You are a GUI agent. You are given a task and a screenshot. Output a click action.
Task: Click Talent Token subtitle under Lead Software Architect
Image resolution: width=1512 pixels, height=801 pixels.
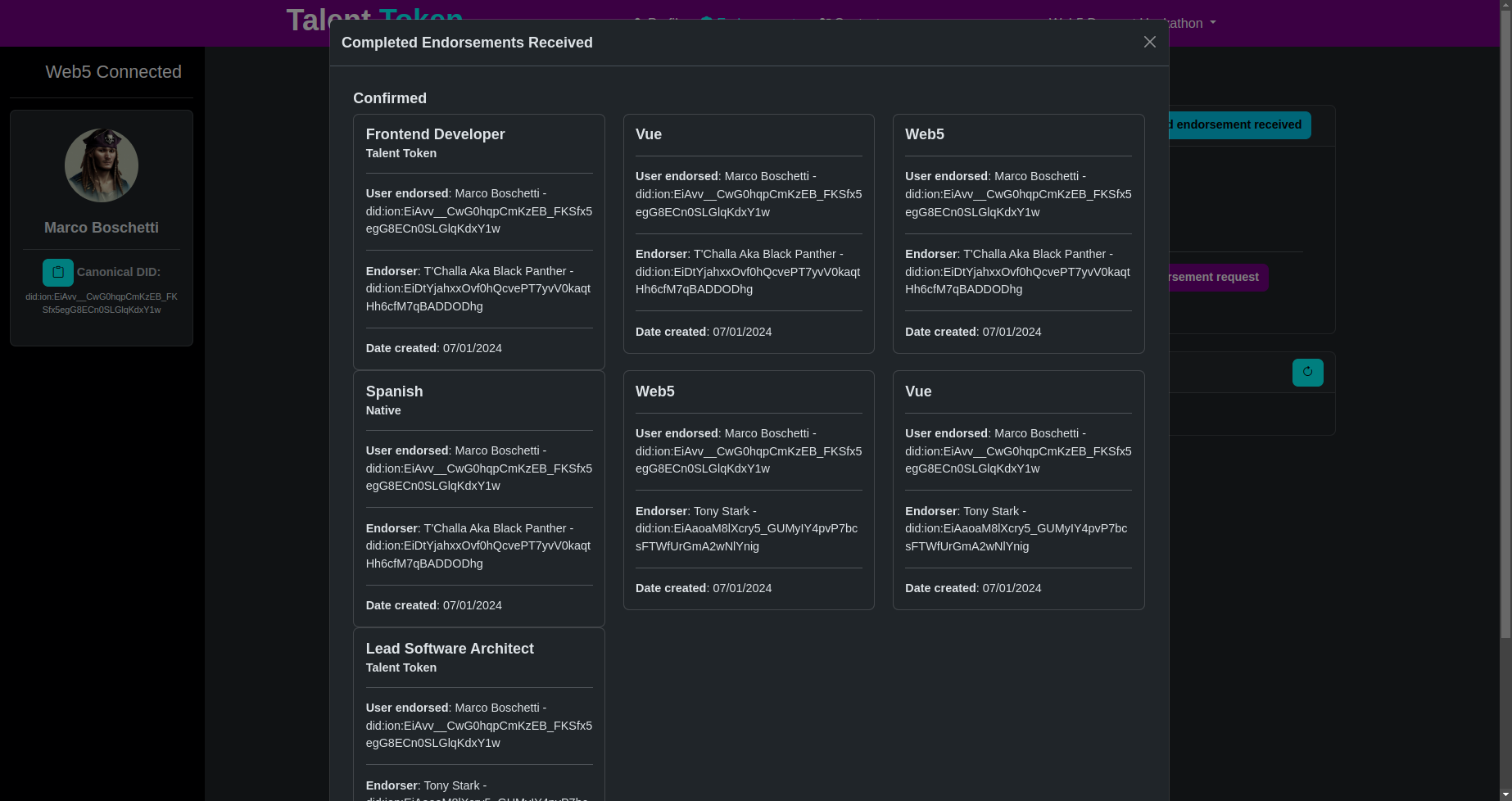(x=401, y=667)
